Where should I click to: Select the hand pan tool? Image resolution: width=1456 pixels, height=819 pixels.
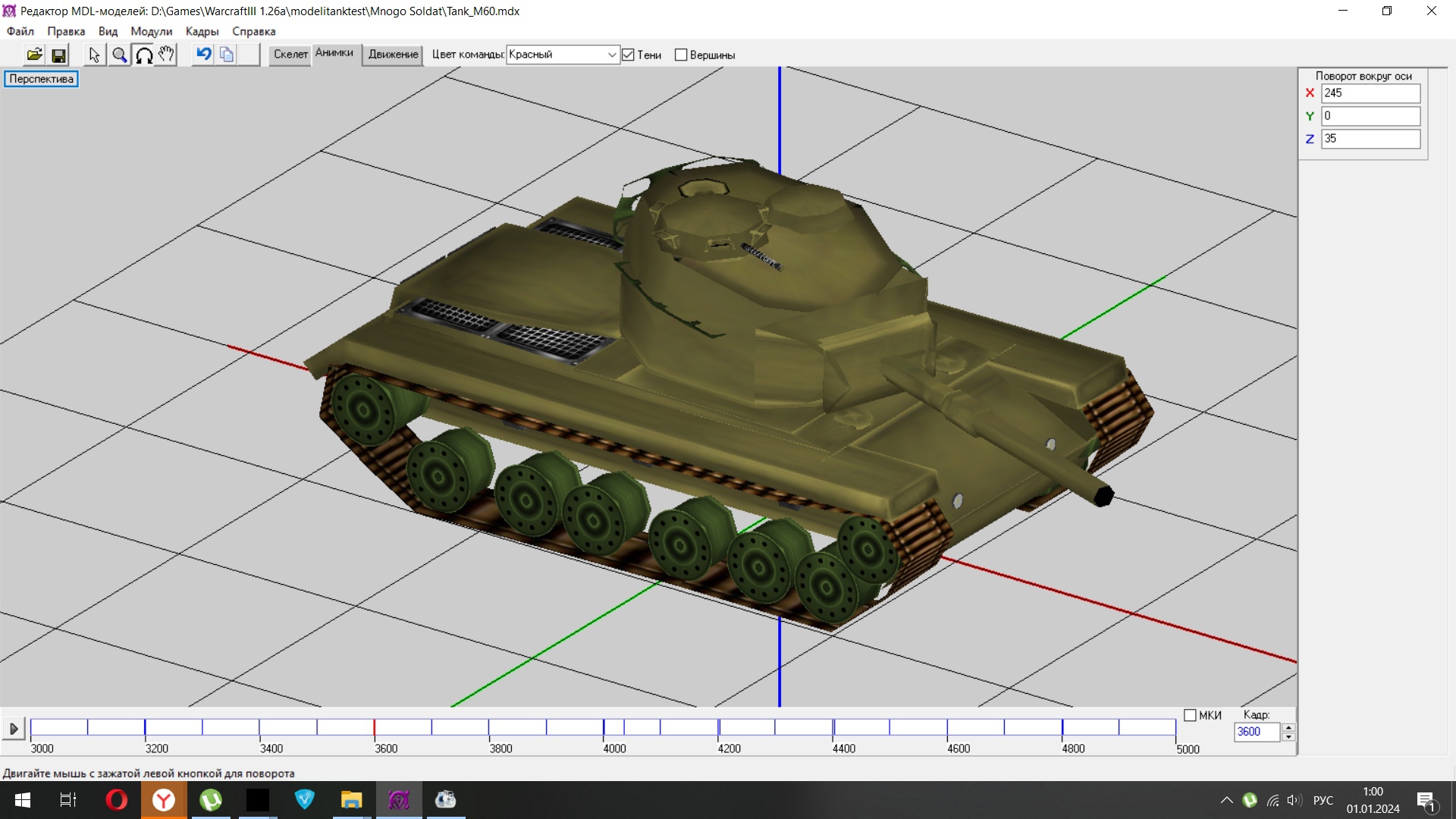pos(166,55)
